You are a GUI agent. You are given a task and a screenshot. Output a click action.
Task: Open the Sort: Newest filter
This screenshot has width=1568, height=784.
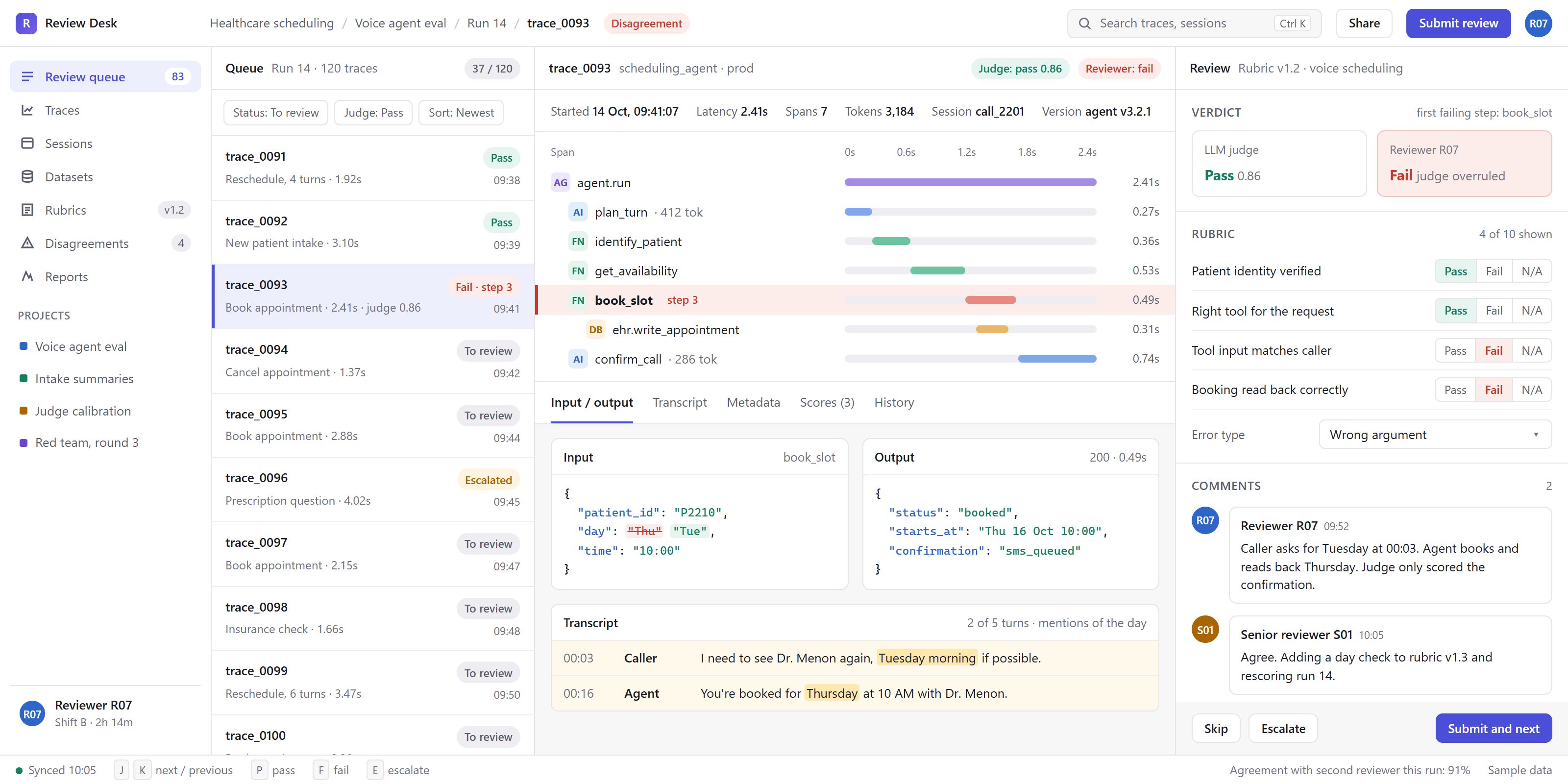click(x=461, y=113)
